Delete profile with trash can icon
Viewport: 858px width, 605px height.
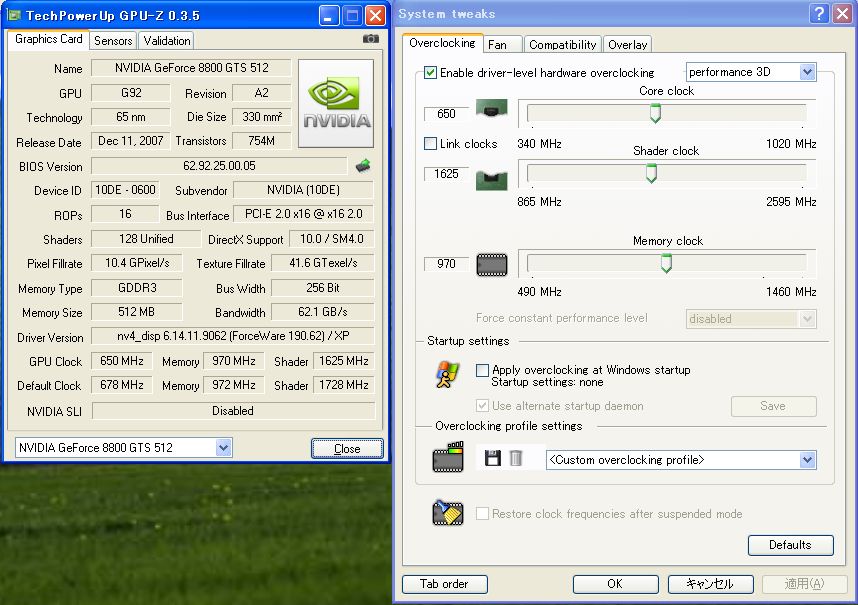(515, 458)
